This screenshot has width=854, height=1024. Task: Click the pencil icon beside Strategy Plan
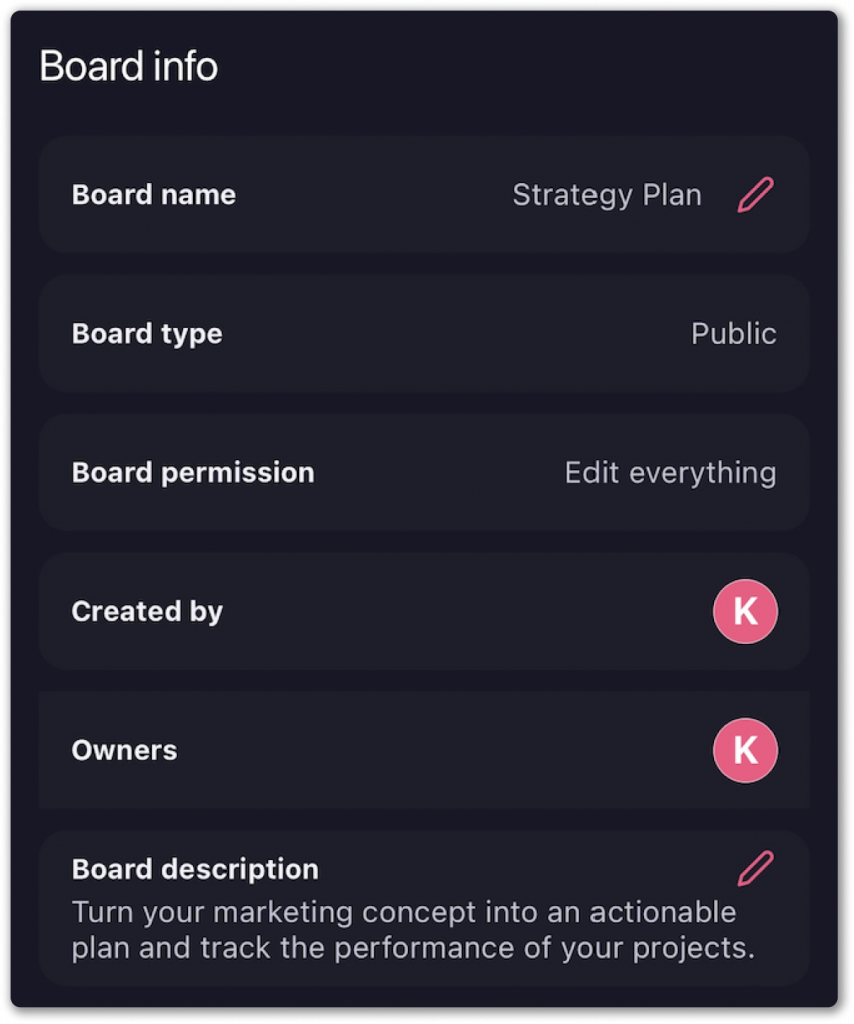pyautogui.click(x=755, y=195)
